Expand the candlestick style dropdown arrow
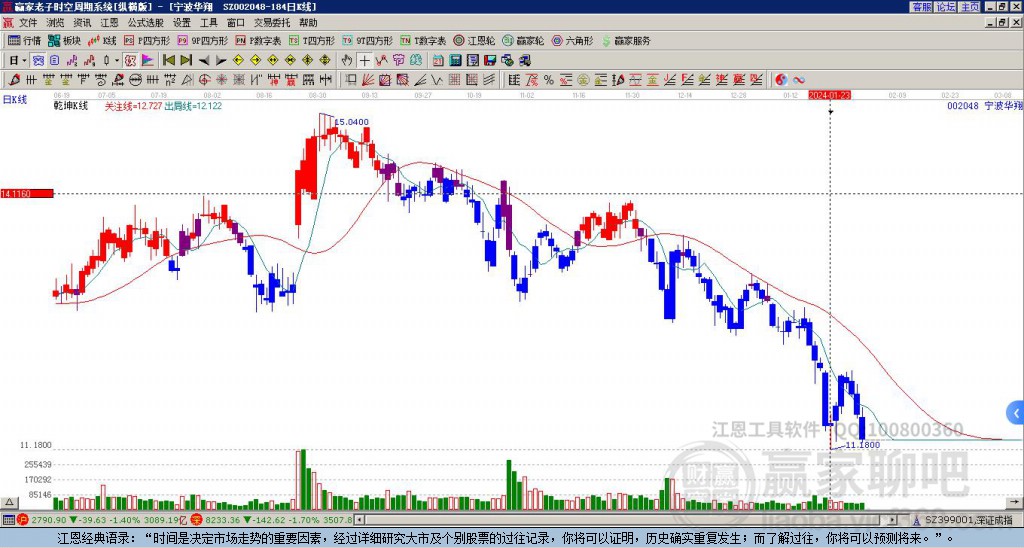The width and height of the screenshot is (1024, 548). coord(117,61)
